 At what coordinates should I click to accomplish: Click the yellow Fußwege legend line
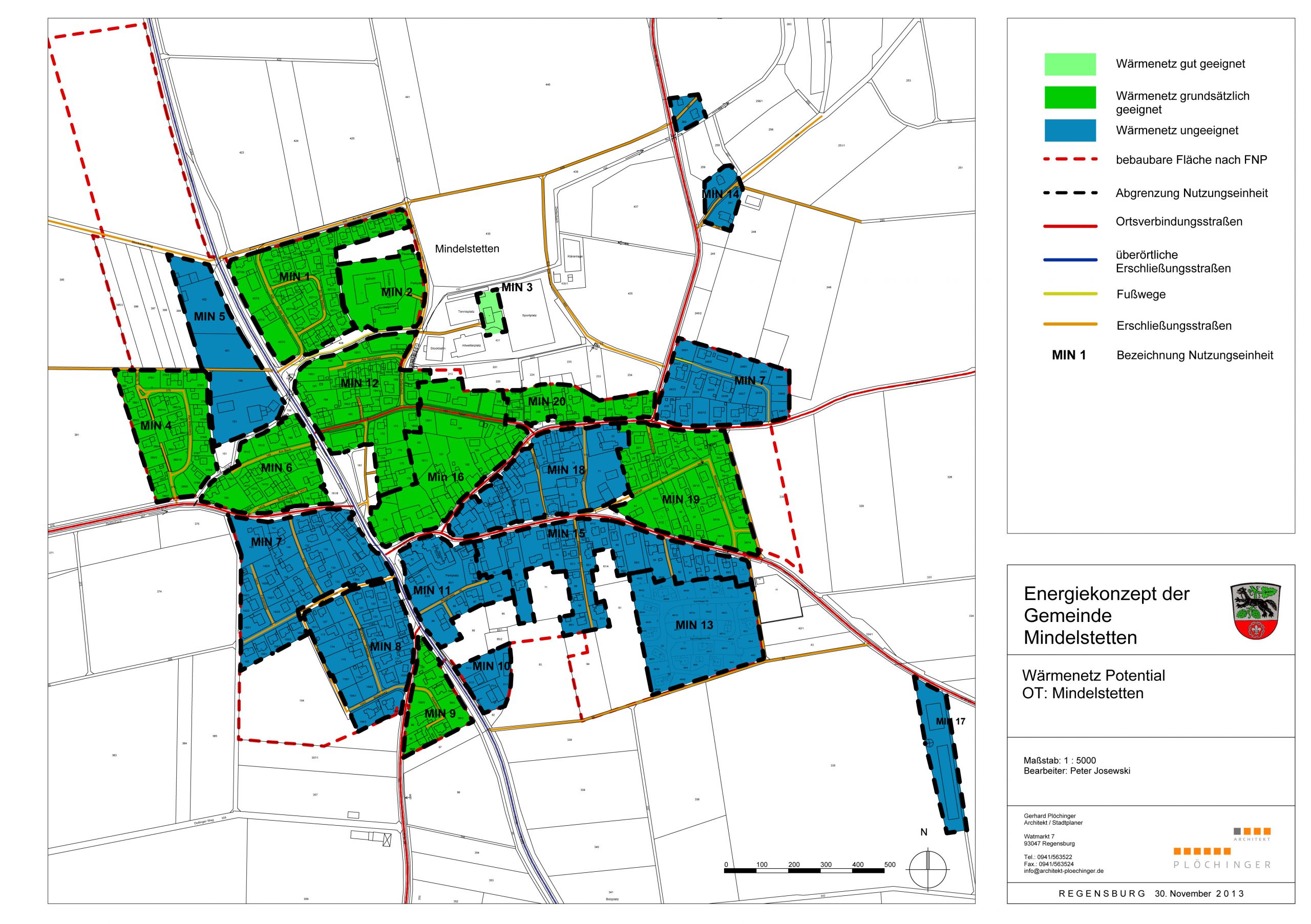click(x=1070, y=294)
